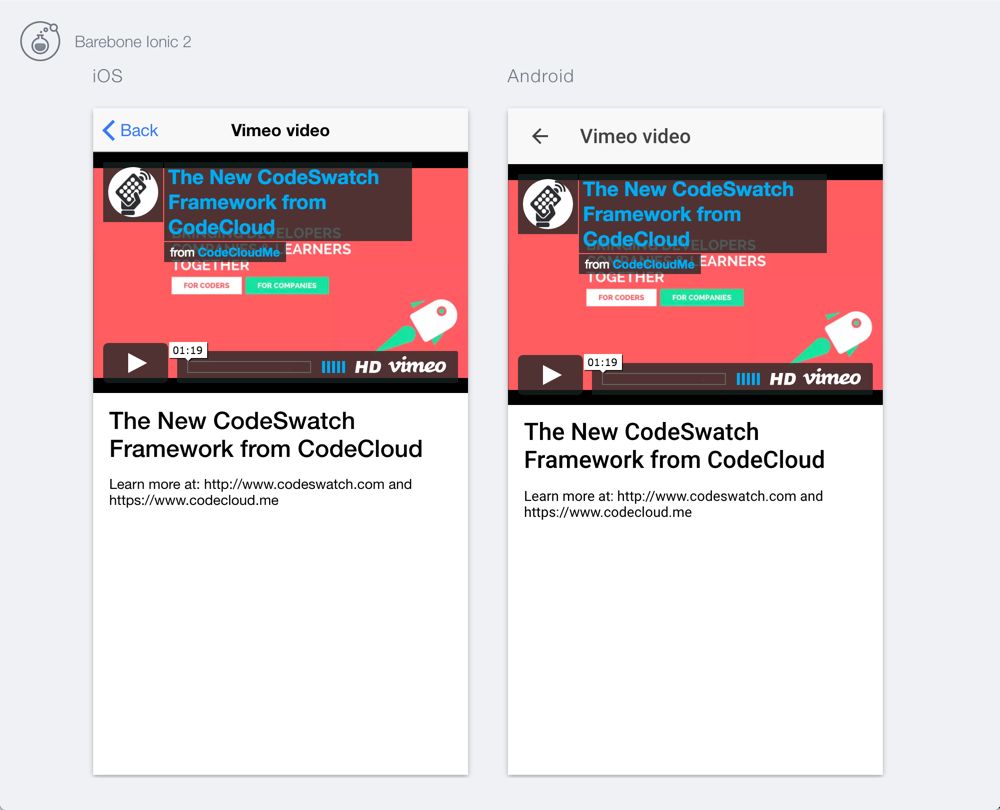
Task: Adjust volume bars in iOS player
Action: 334,367
